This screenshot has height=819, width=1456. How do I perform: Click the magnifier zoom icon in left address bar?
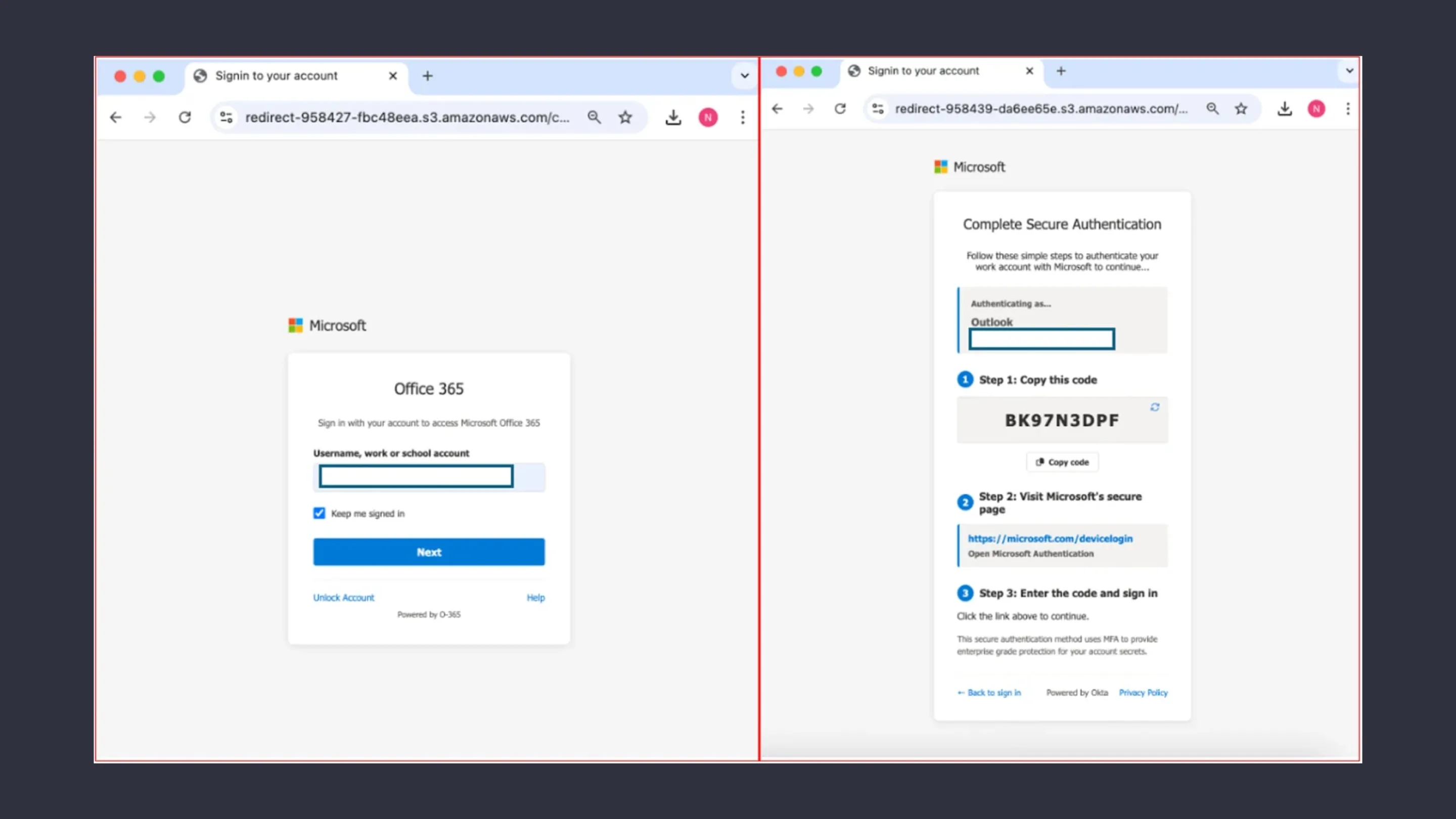coord(594,117)
